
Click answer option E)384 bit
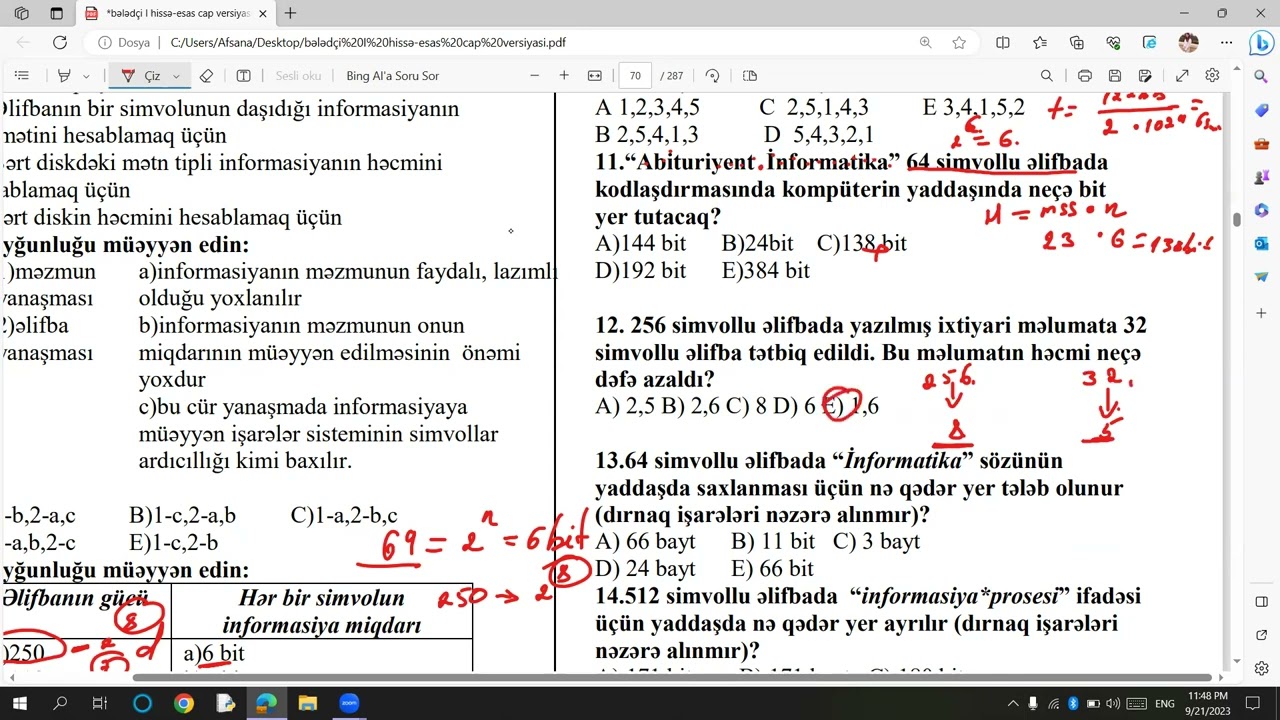pyautogui.click(x=766, y=270)
